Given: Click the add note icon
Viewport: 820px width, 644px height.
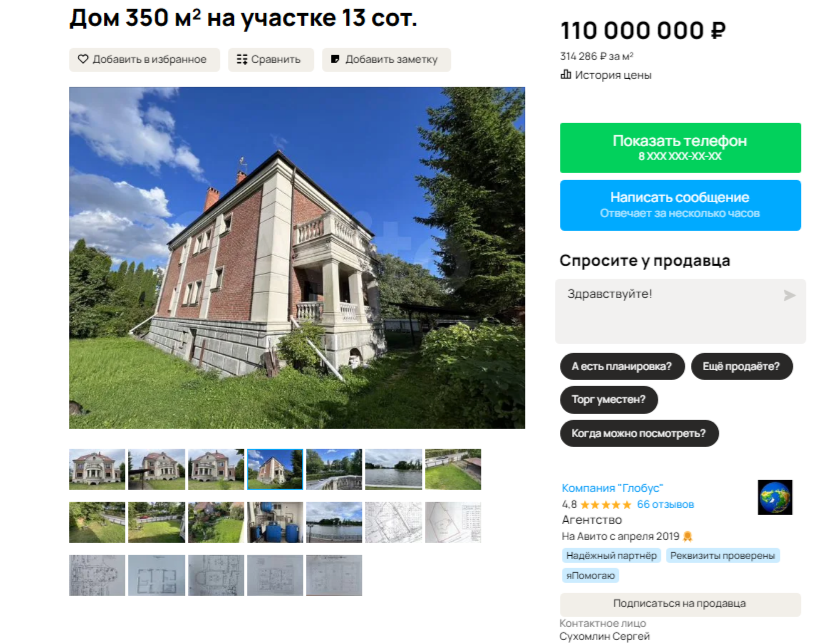Looking at the screenshot, I should 335,59.
